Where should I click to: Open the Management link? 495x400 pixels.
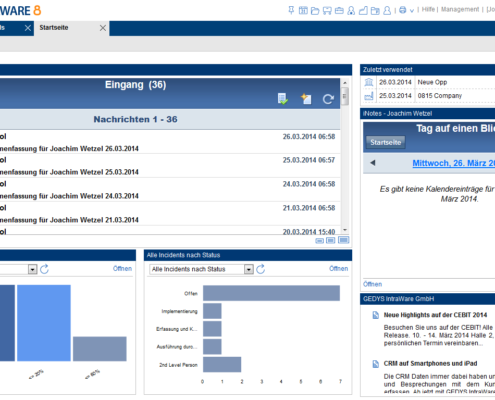460,9
